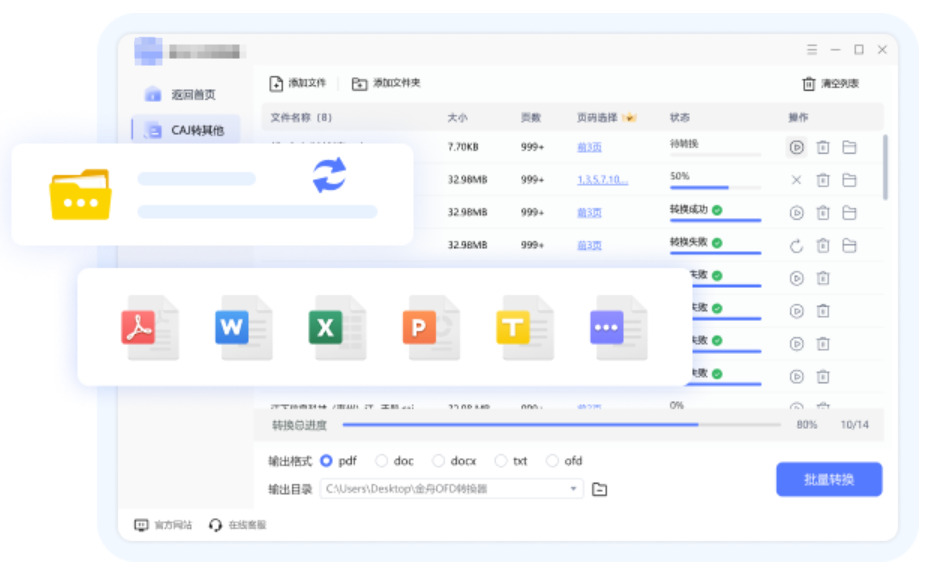This screenshot has height=570, width=941.
Task: Click the 大小 column header
Action: click(x=457, y=118)
